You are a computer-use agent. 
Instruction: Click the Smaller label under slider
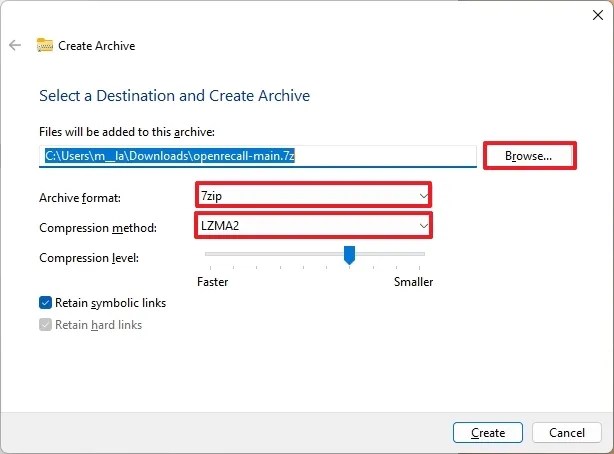tap(414, 282)
